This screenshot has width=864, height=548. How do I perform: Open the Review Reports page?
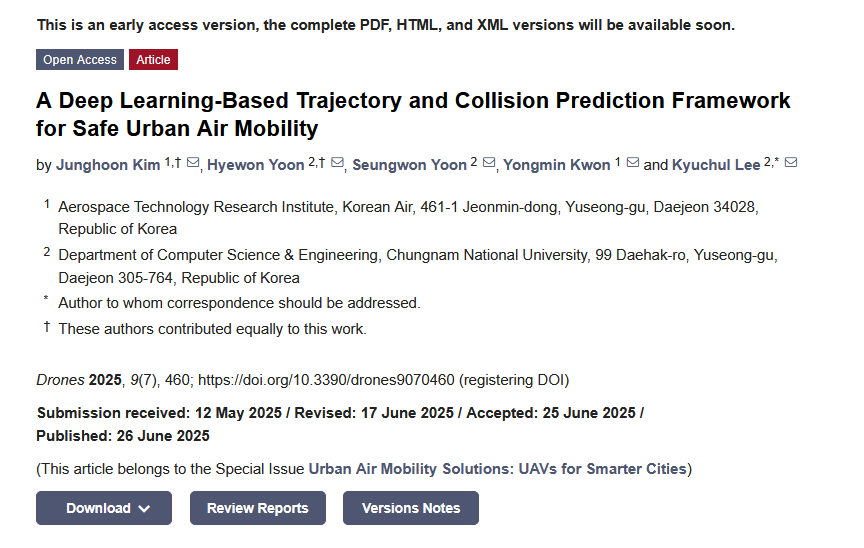point(257,508)
